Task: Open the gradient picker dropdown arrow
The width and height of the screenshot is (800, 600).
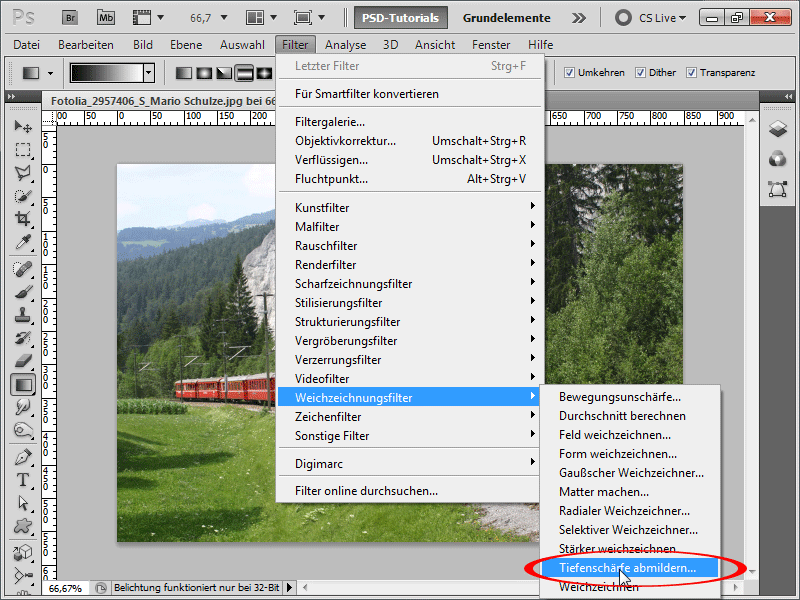Action: [148, 73]
